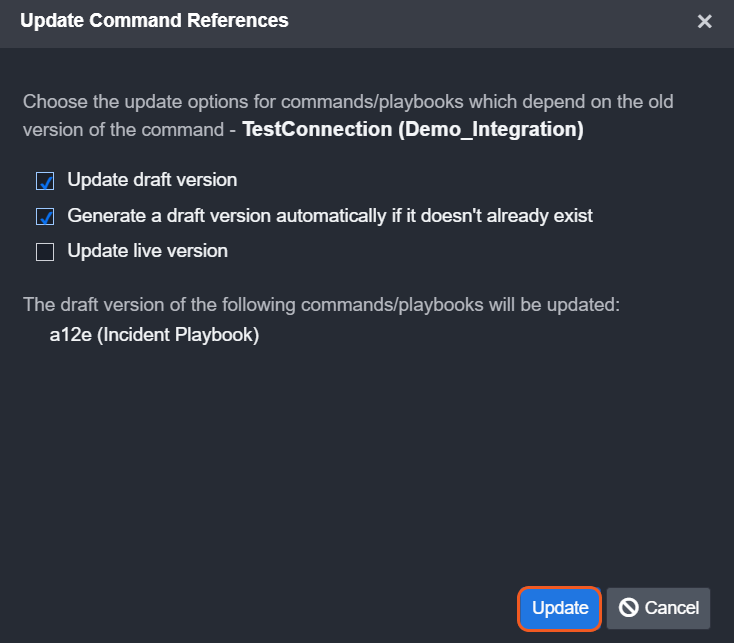Click the "Choose the update options" description text

pos(347,102)
